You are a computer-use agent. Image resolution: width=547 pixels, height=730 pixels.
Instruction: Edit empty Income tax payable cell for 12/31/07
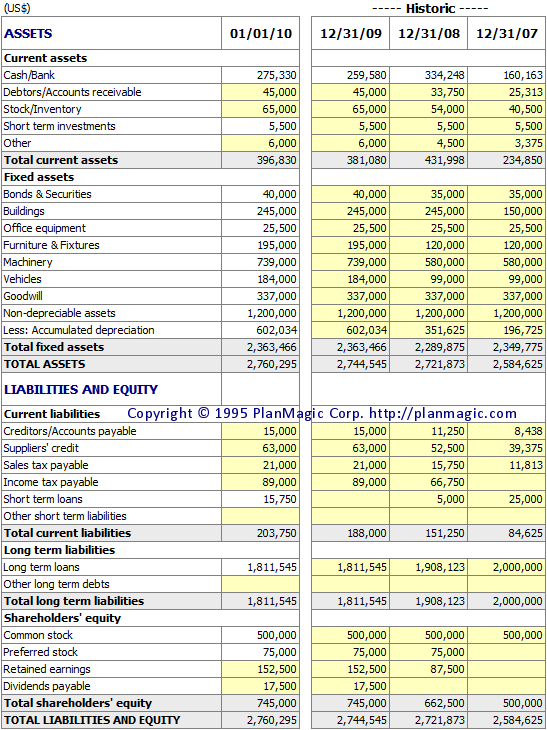507,482
